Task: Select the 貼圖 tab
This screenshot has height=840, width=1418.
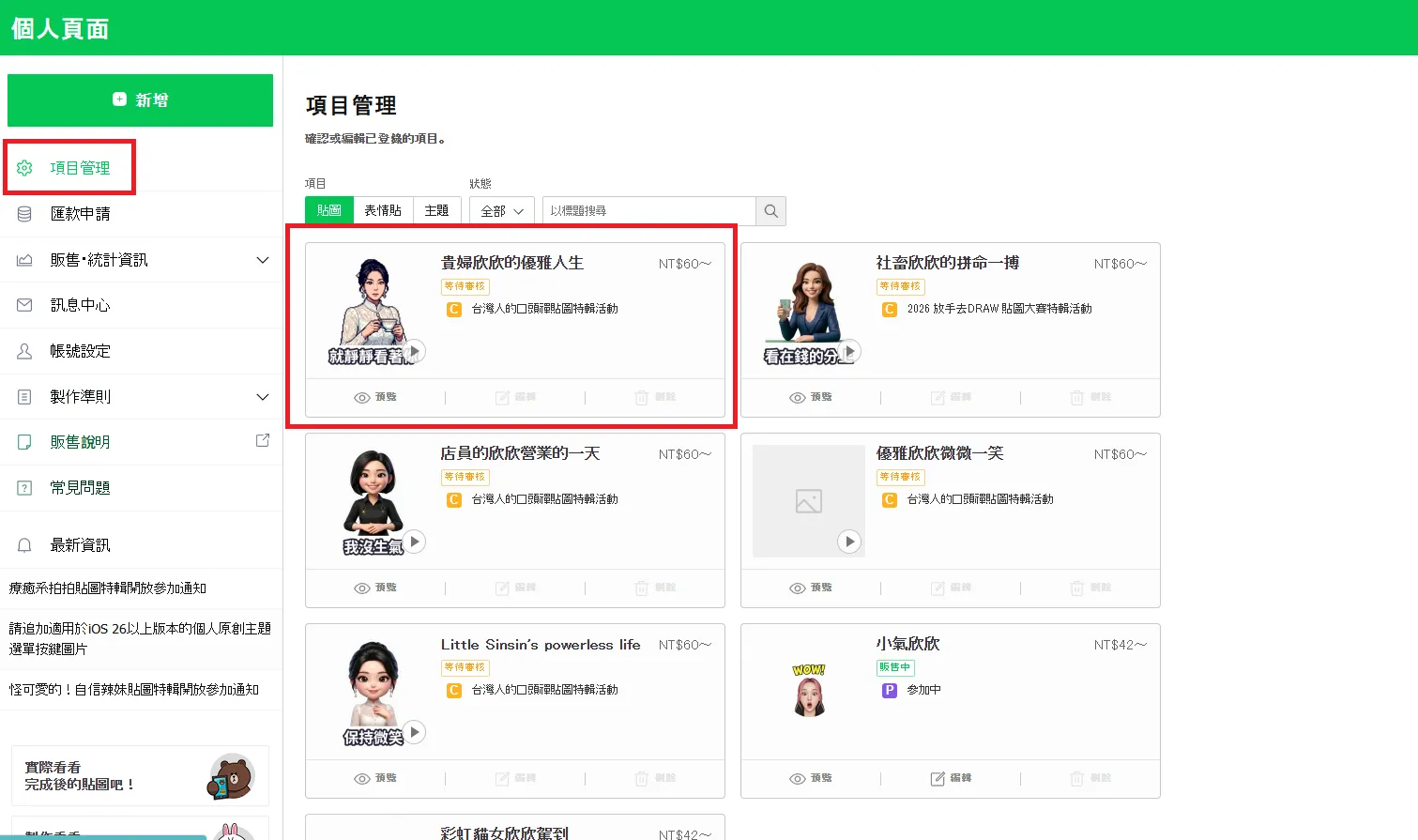Action: 329,210
